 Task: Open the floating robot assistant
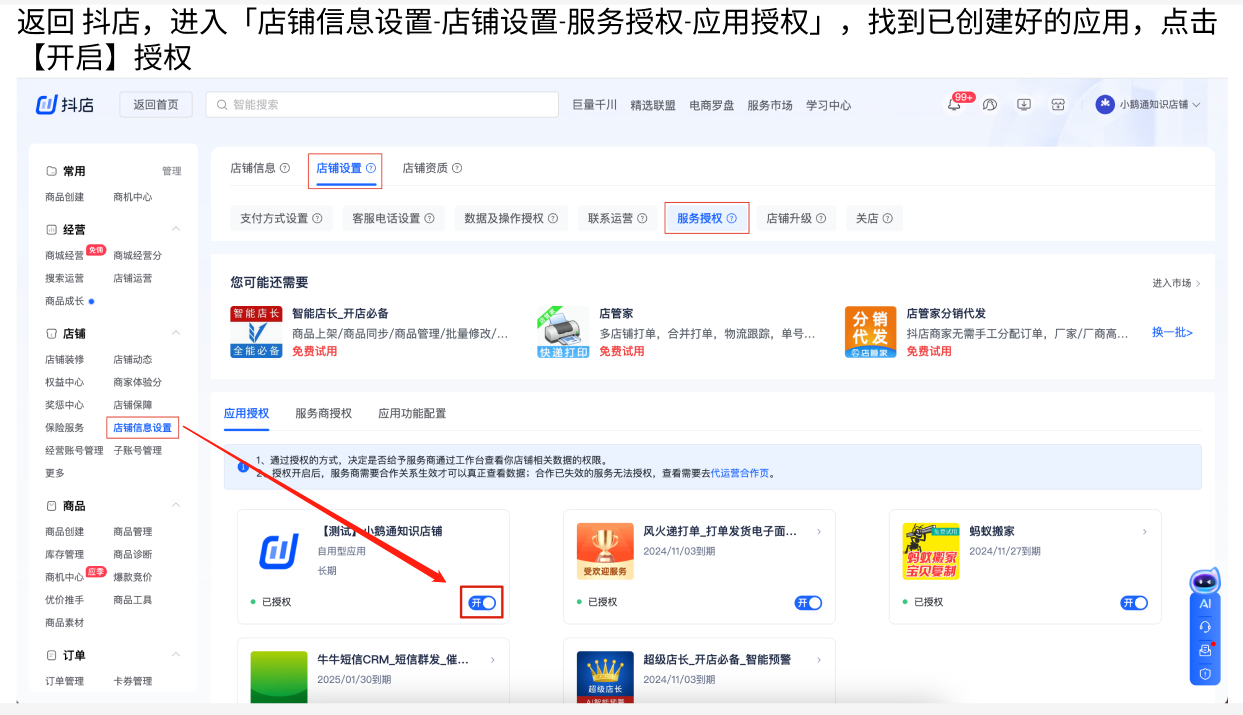(1205, 582)
